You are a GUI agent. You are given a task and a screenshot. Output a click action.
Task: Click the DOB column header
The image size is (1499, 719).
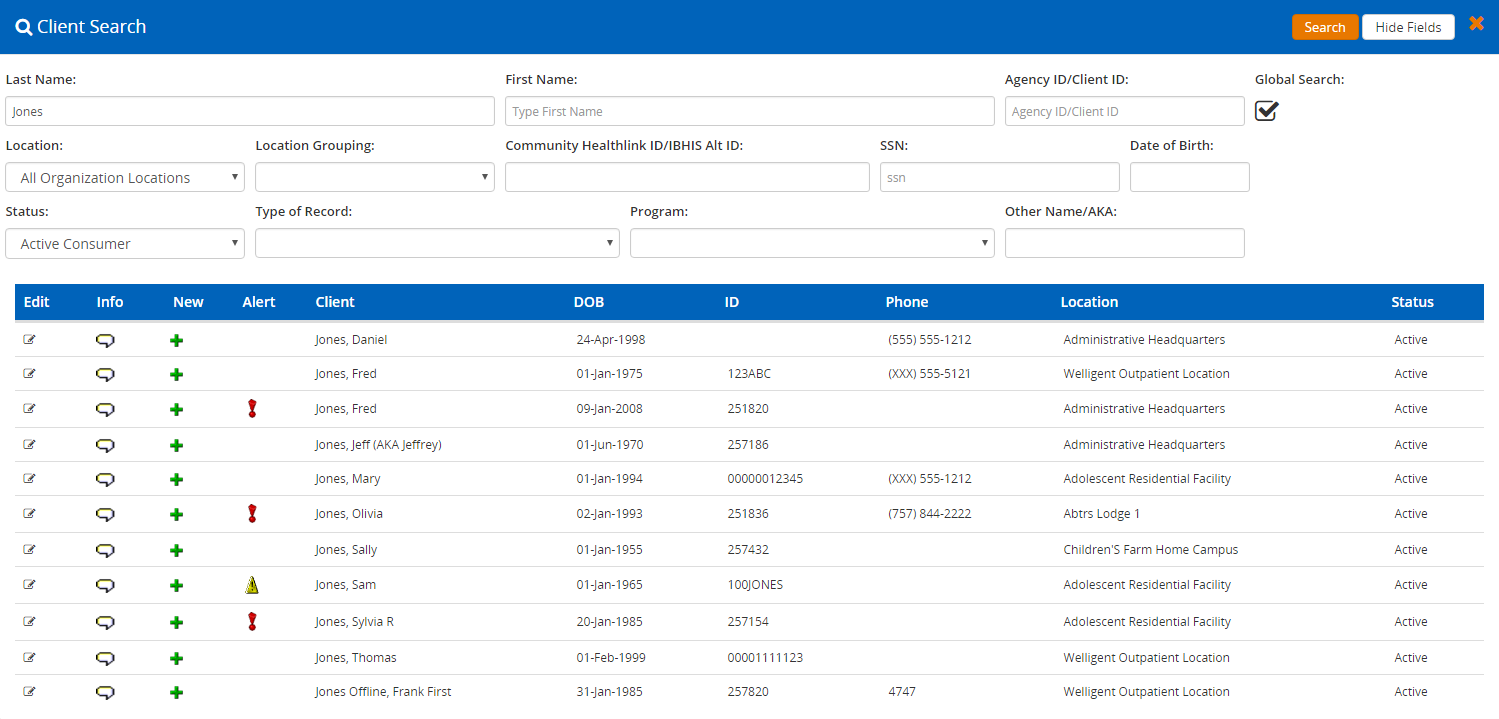[589, 302]
